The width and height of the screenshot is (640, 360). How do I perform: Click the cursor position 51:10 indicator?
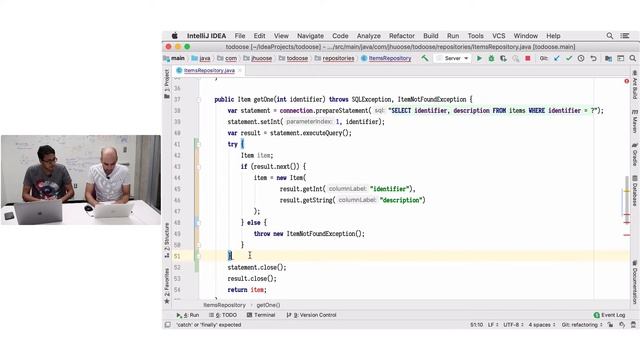[x=476, y=325]
